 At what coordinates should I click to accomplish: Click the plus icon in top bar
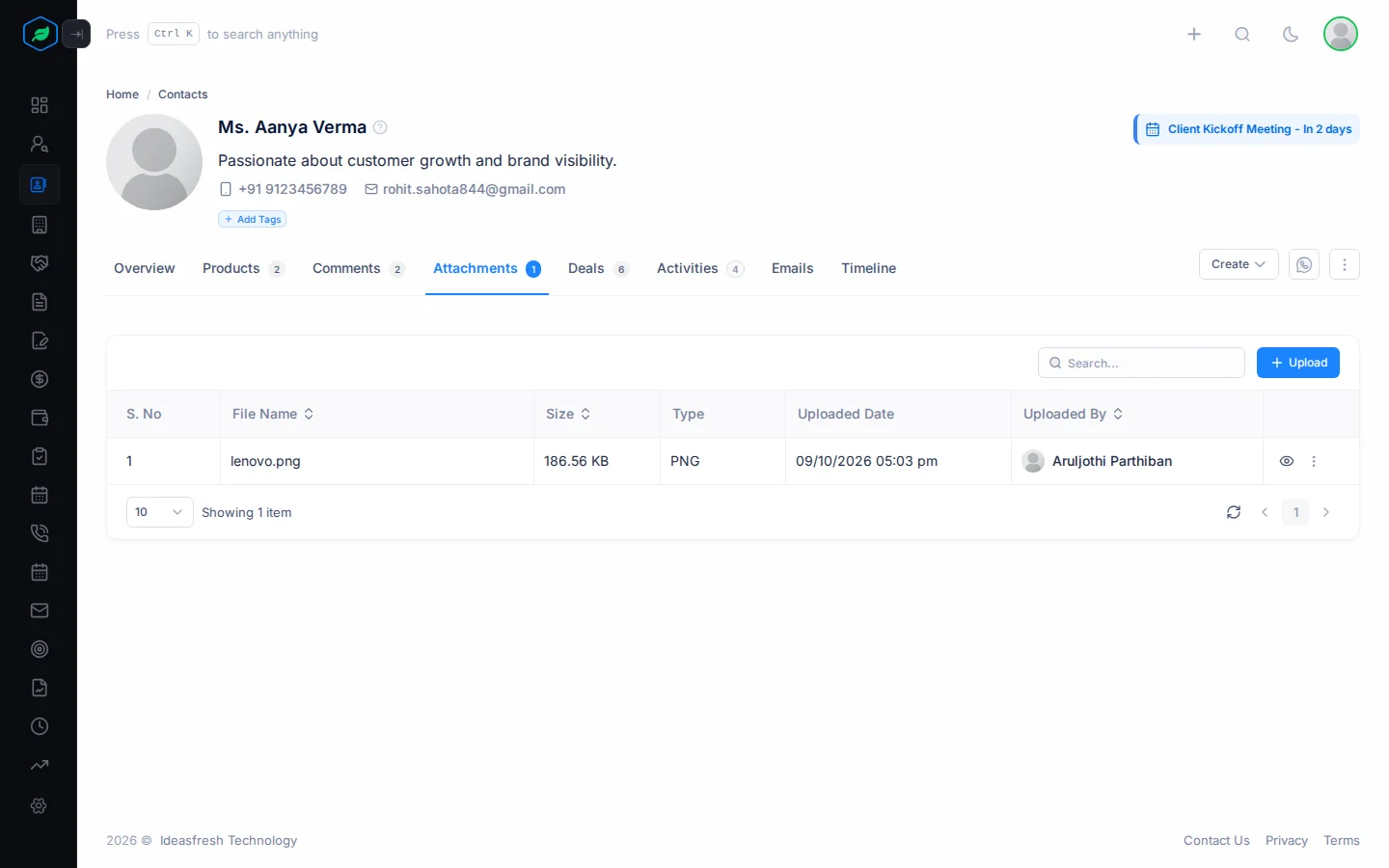(1194, 34)
